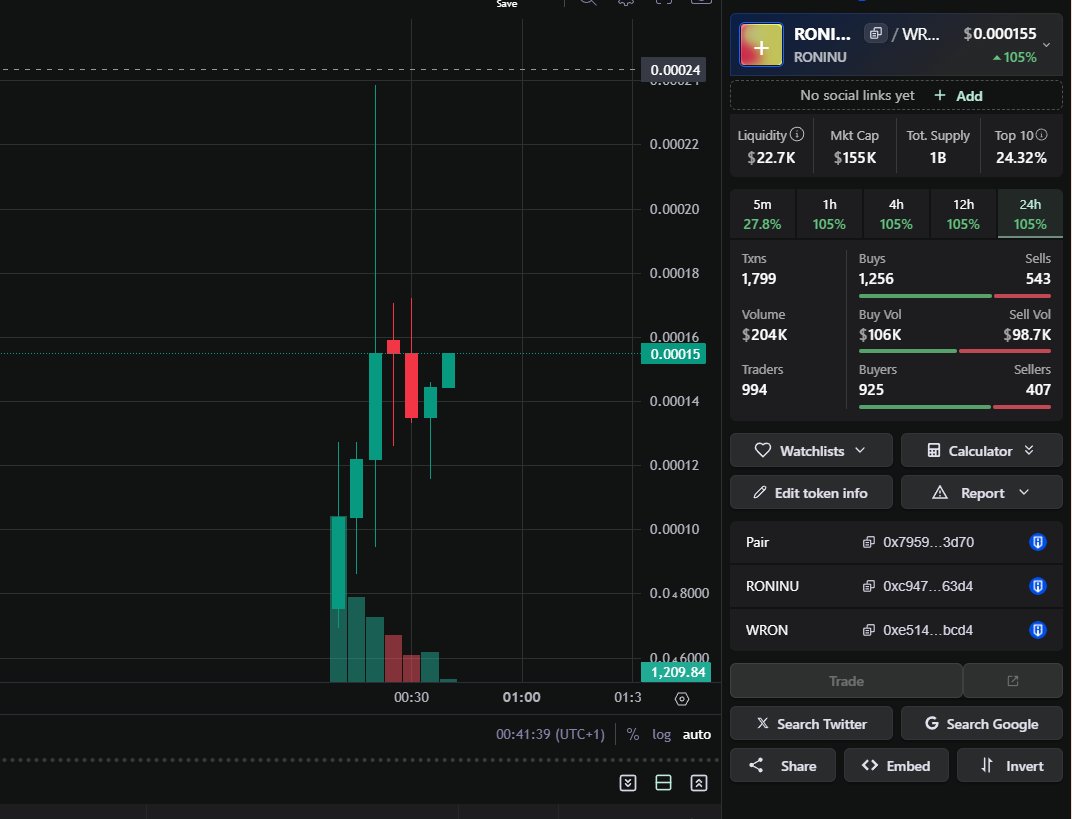Click Search Google button
The height and width of the screenshot is (819, 1072).
tap(982, 723)
